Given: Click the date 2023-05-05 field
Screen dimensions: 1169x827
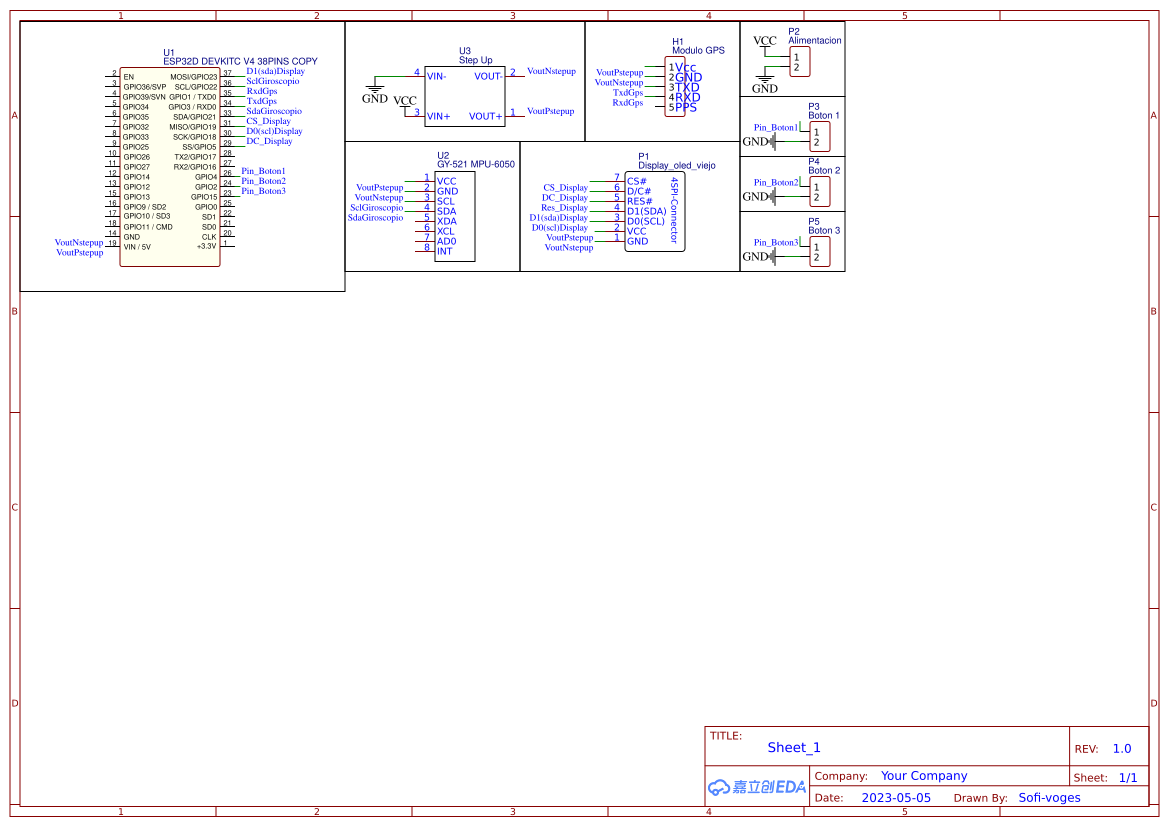Looking at the screenshot, I should (x=895, y=798).
